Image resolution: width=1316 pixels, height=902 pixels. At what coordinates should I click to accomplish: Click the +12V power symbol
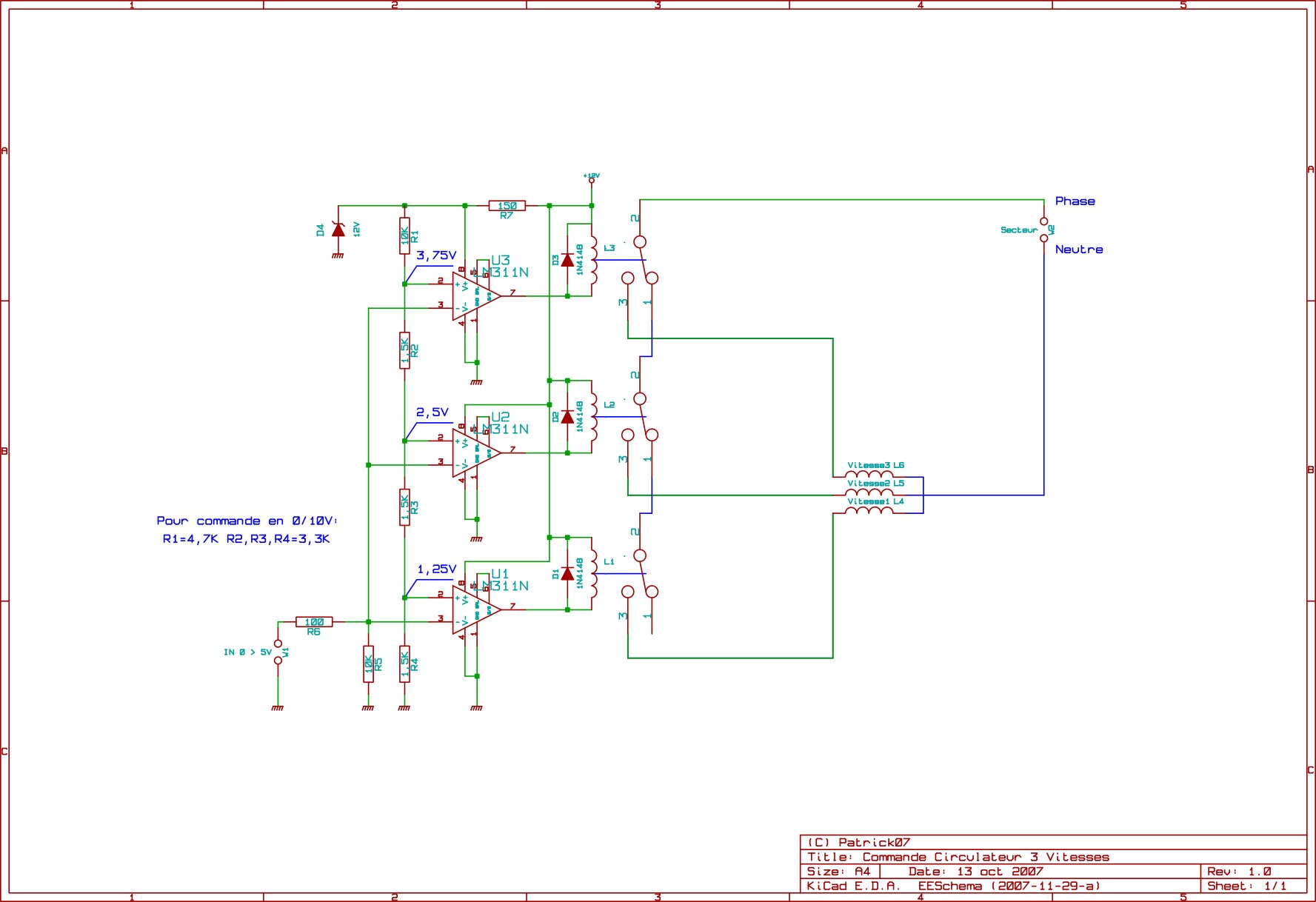click(x=591, y=178)
